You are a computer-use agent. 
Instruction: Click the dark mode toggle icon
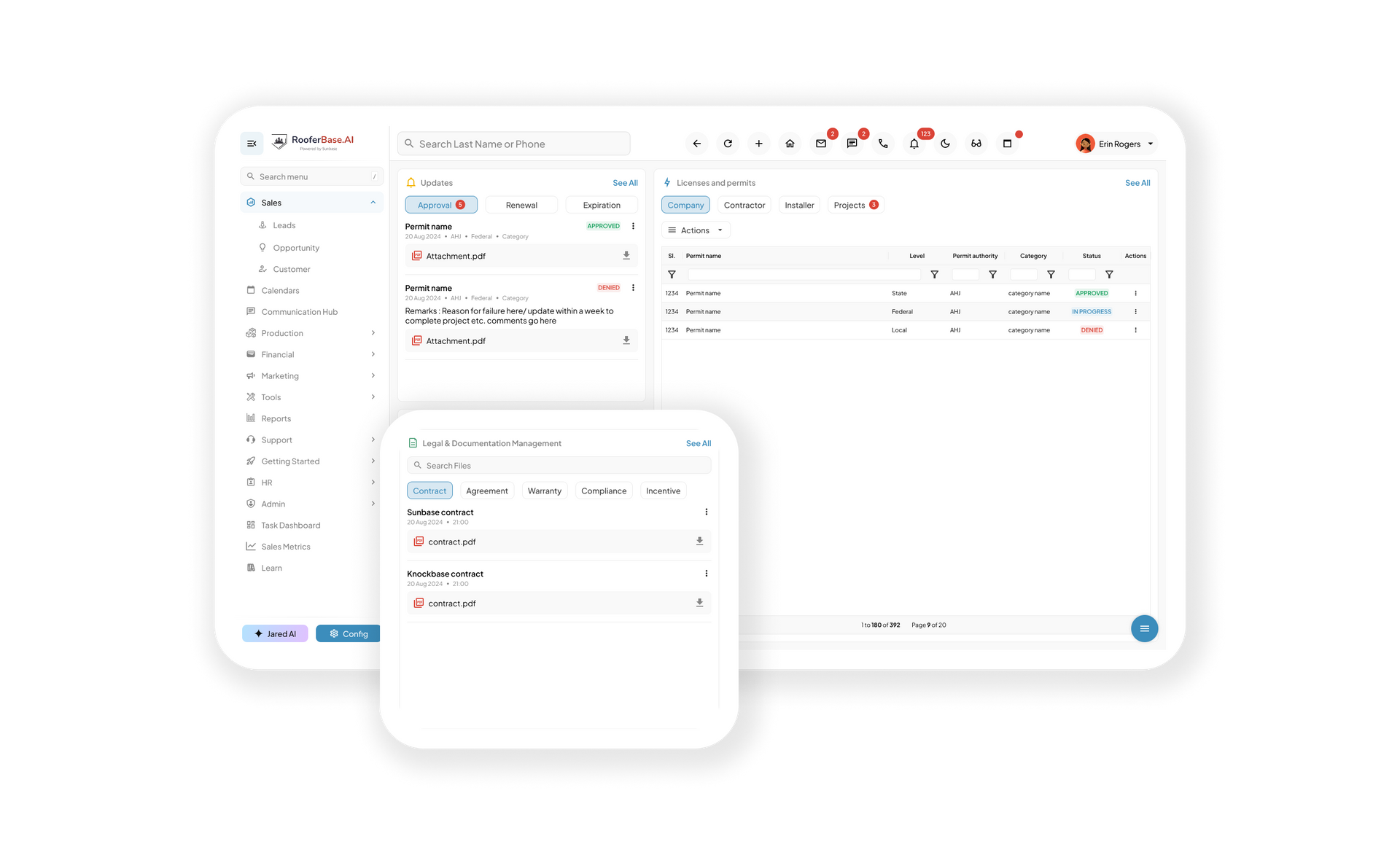(945, 144)
